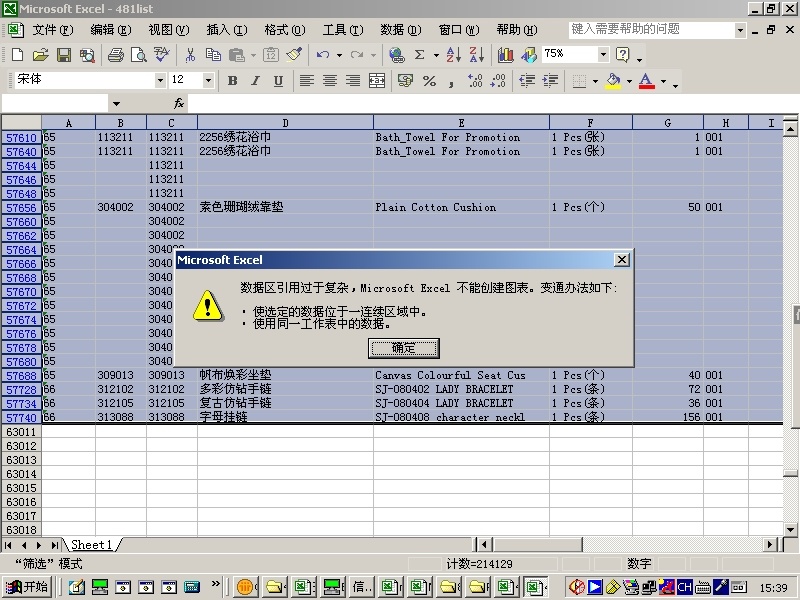Screen dimensions: 800x600
Task: Open the 格式(O) menu
Action: (x=285, y=30)
